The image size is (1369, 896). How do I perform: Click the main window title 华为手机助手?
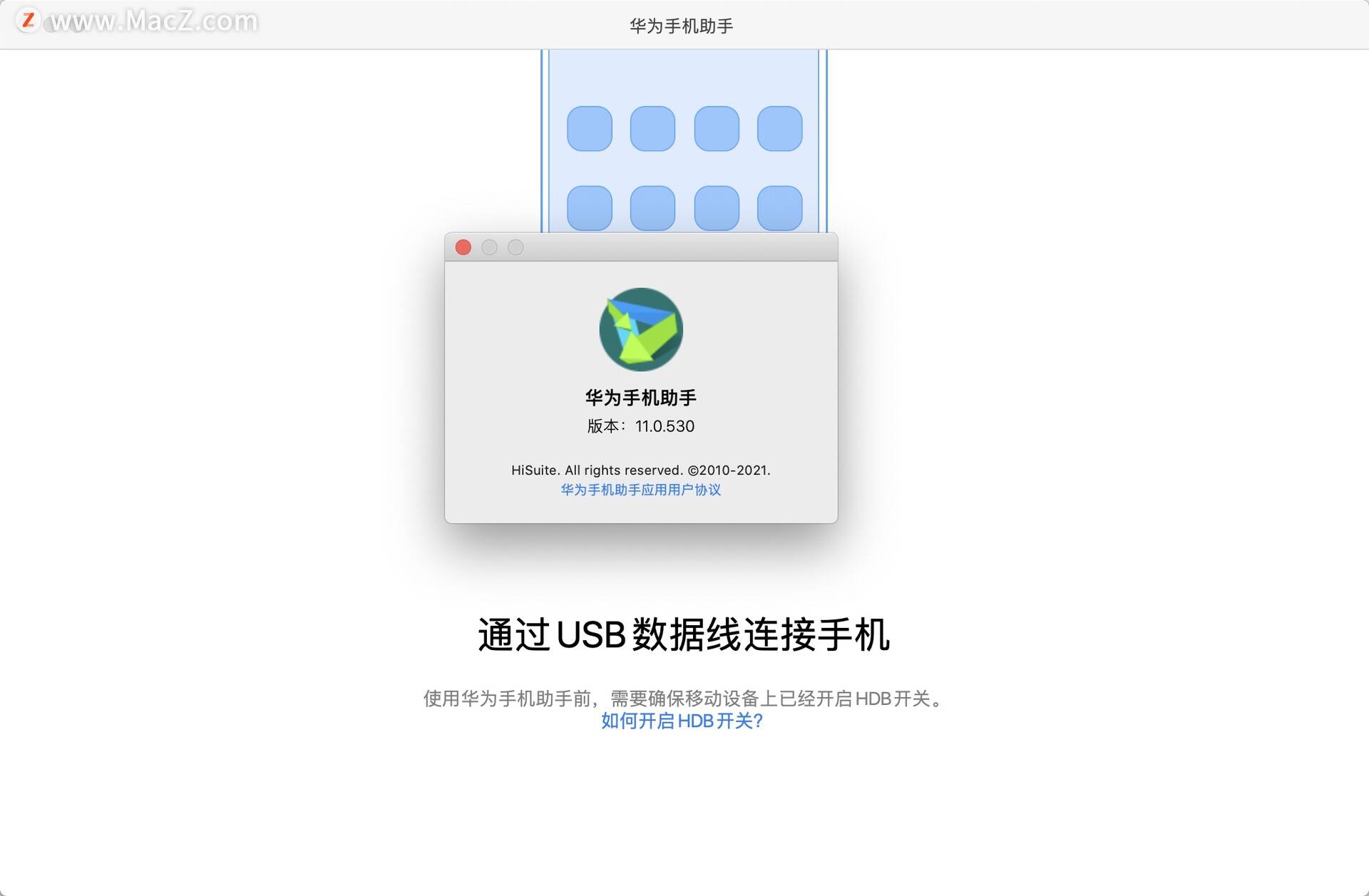682,26
